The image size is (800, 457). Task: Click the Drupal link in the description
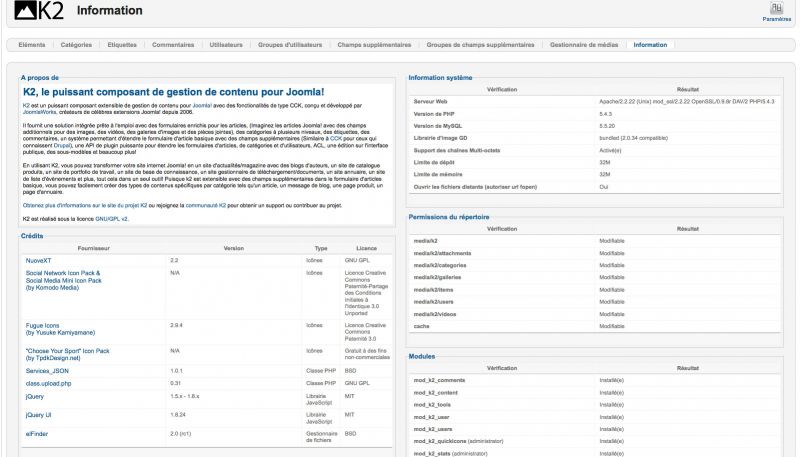60,145
